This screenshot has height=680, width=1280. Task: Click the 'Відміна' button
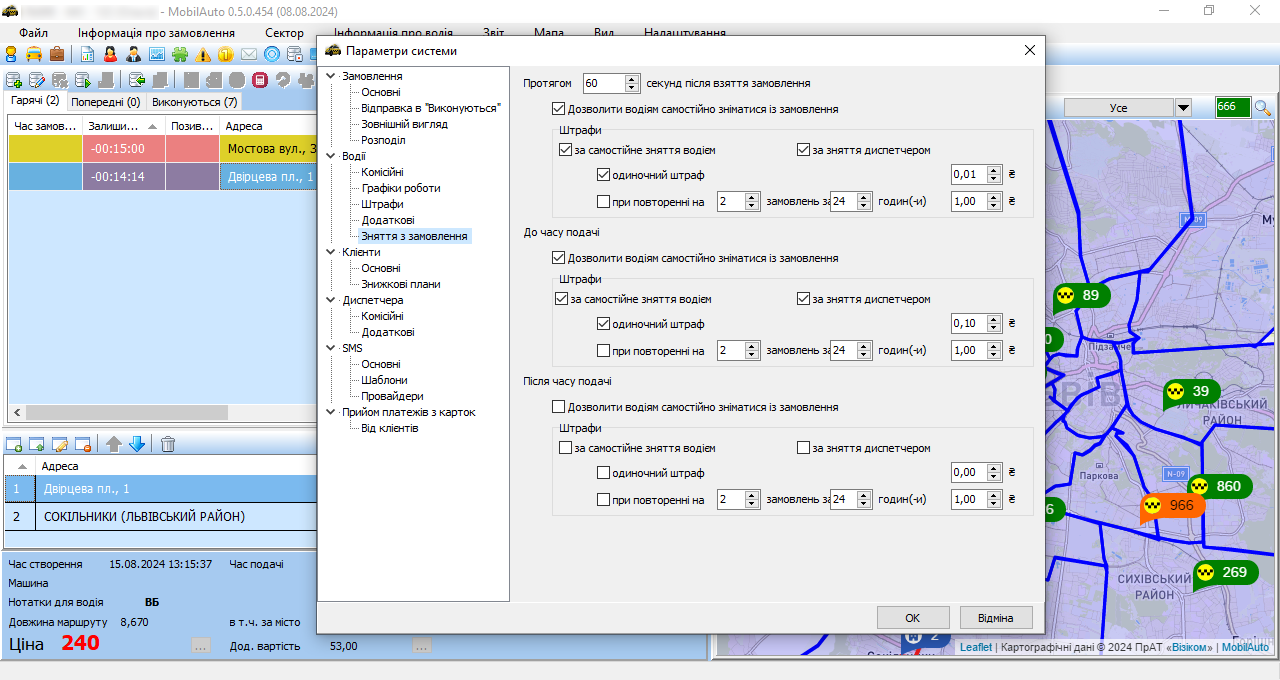(x=995, y=618)
